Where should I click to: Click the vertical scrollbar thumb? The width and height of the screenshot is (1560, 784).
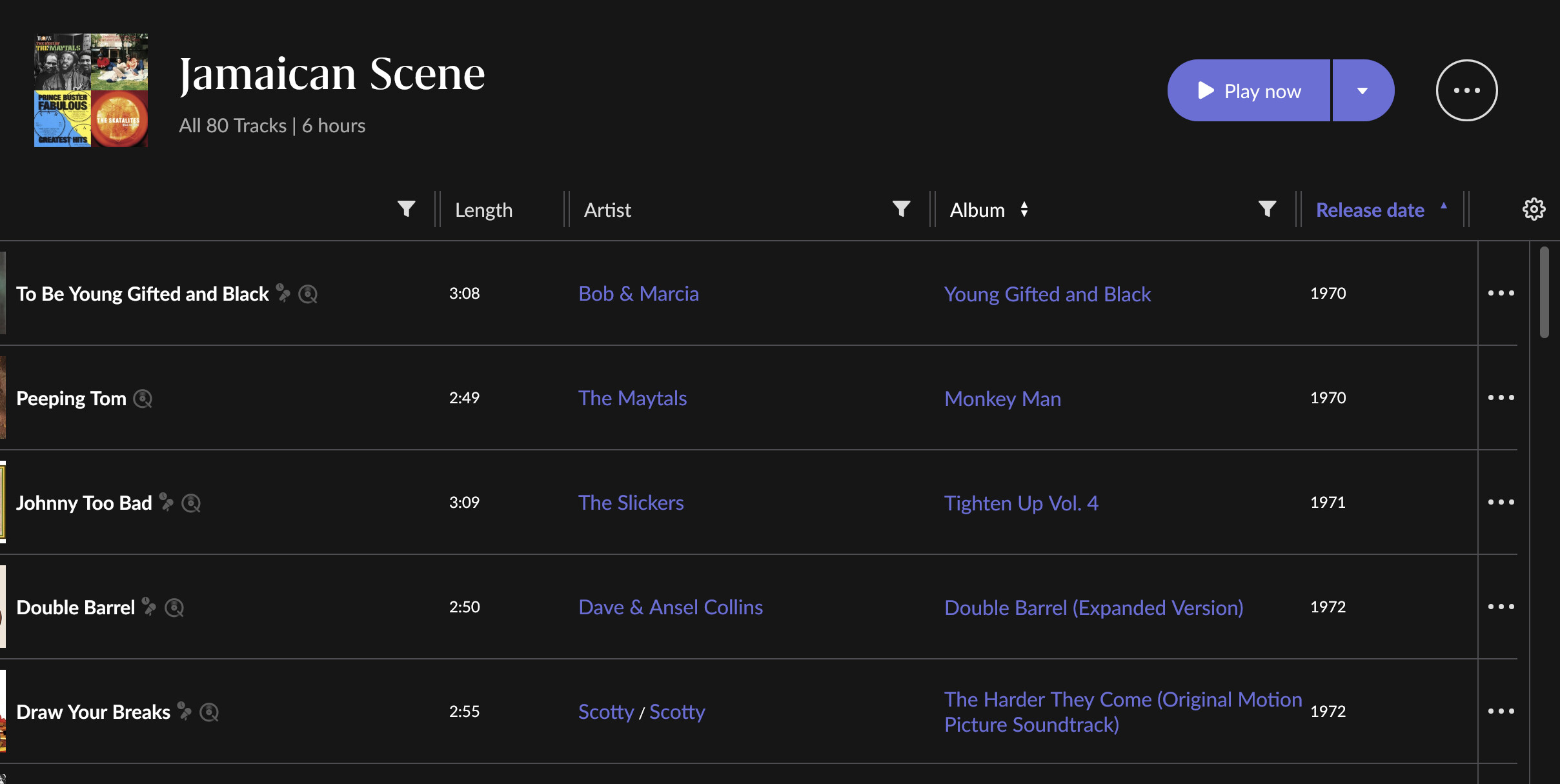coord(1544,292)
